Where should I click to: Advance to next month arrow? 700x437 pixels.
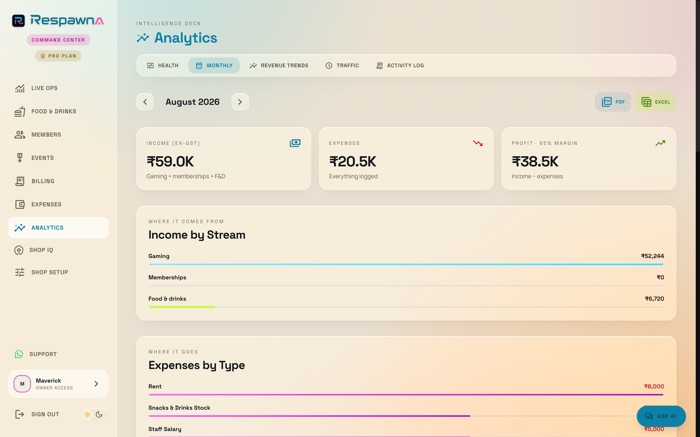coord(240,102)
